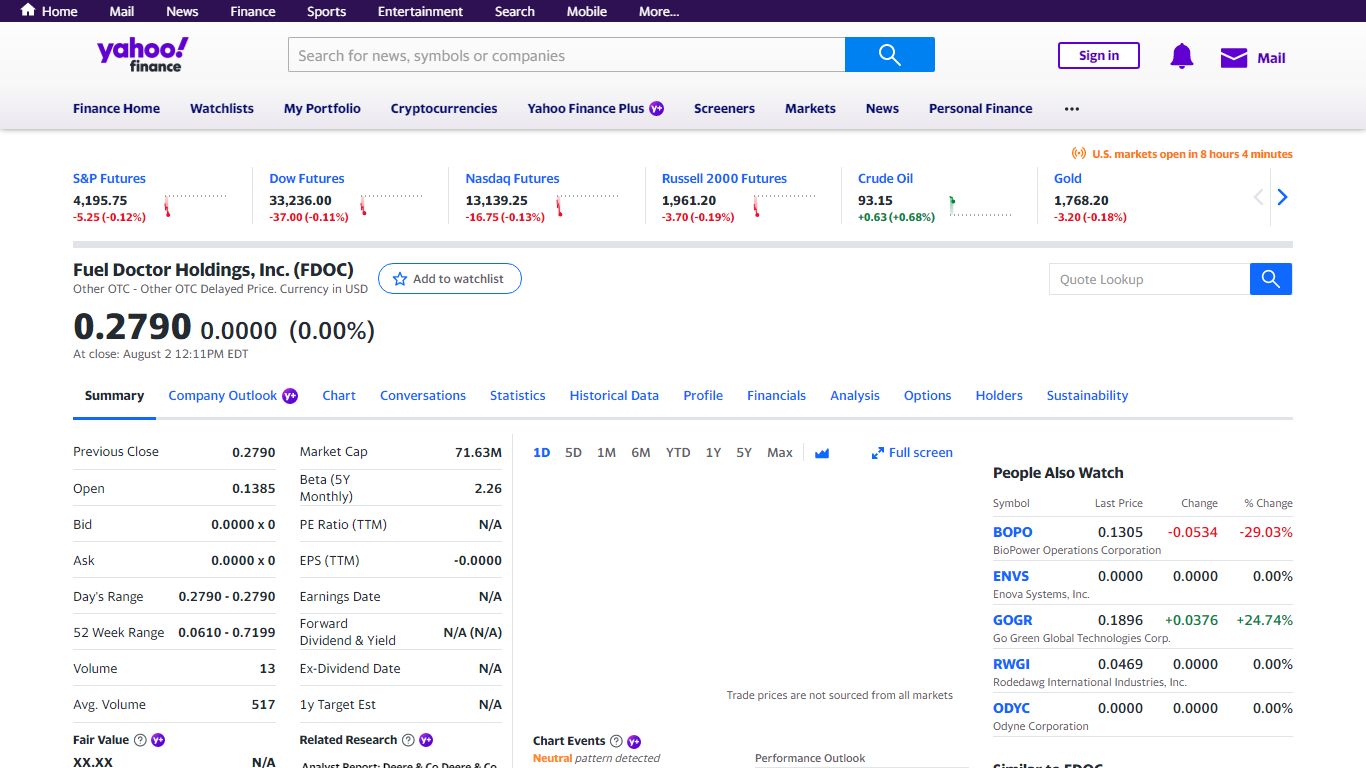
Task: Click the S&P Futures mini sparkline
Action: point(196,204)
